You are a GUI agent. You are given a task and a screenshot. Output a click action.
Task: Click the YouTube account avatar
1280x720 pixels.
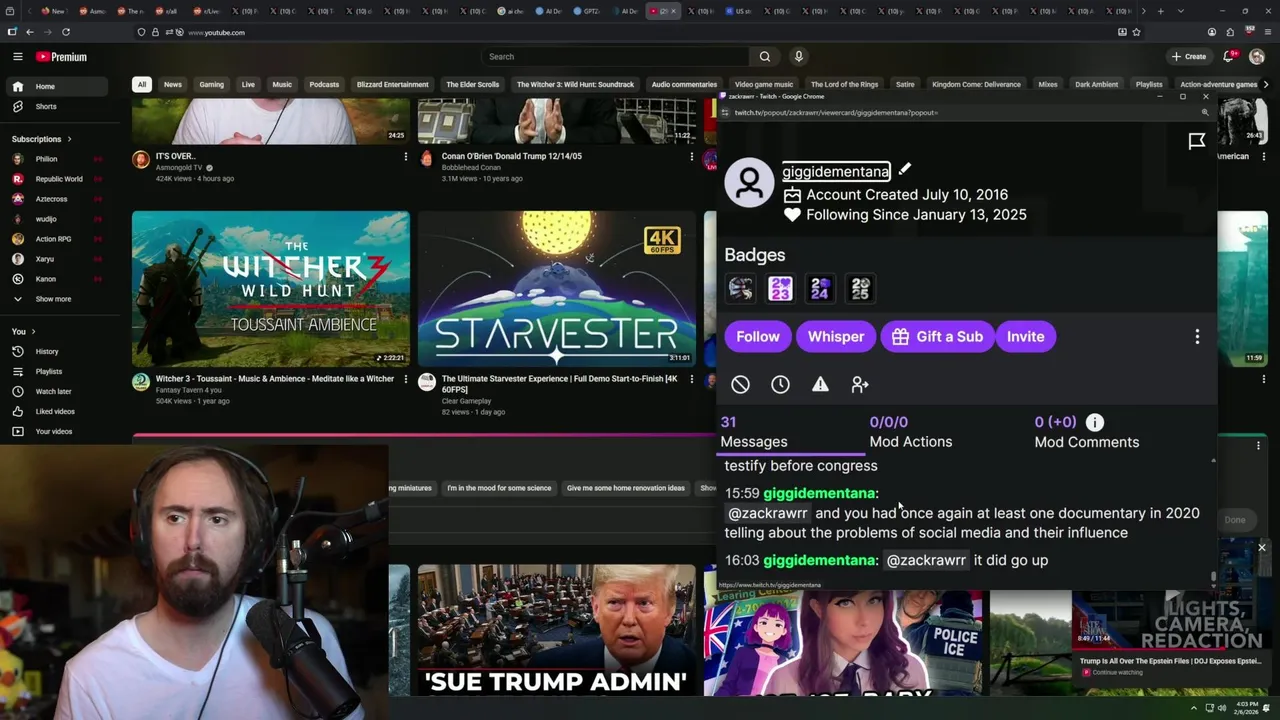pos(1257,57)
